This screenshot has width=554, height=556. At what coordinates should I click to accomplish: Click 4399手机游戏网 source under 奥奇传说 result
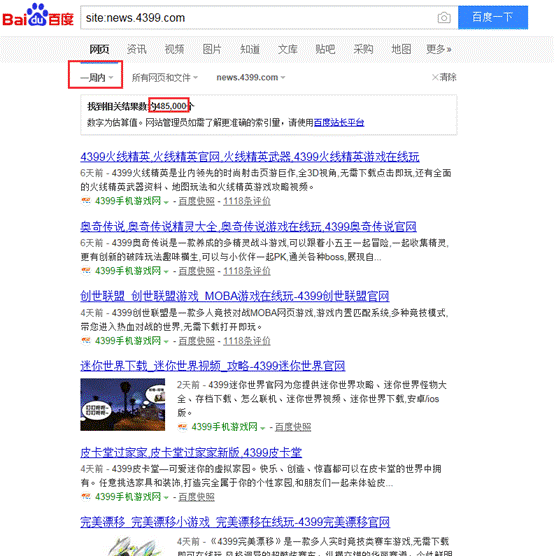[128, 271]
